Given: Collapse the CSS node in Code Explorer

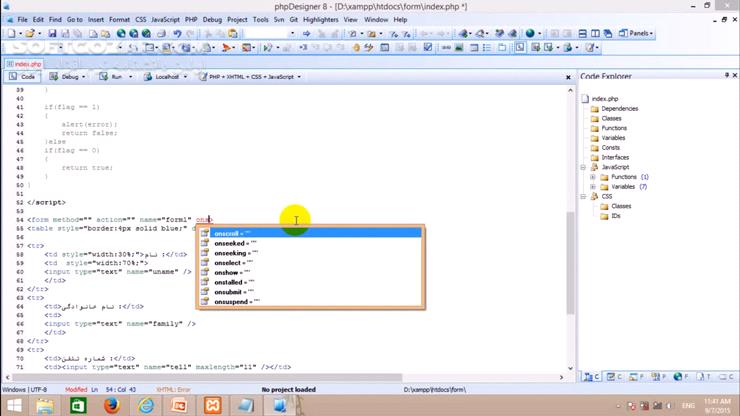Looking at the screenshot, I should [x=583, y=196].
